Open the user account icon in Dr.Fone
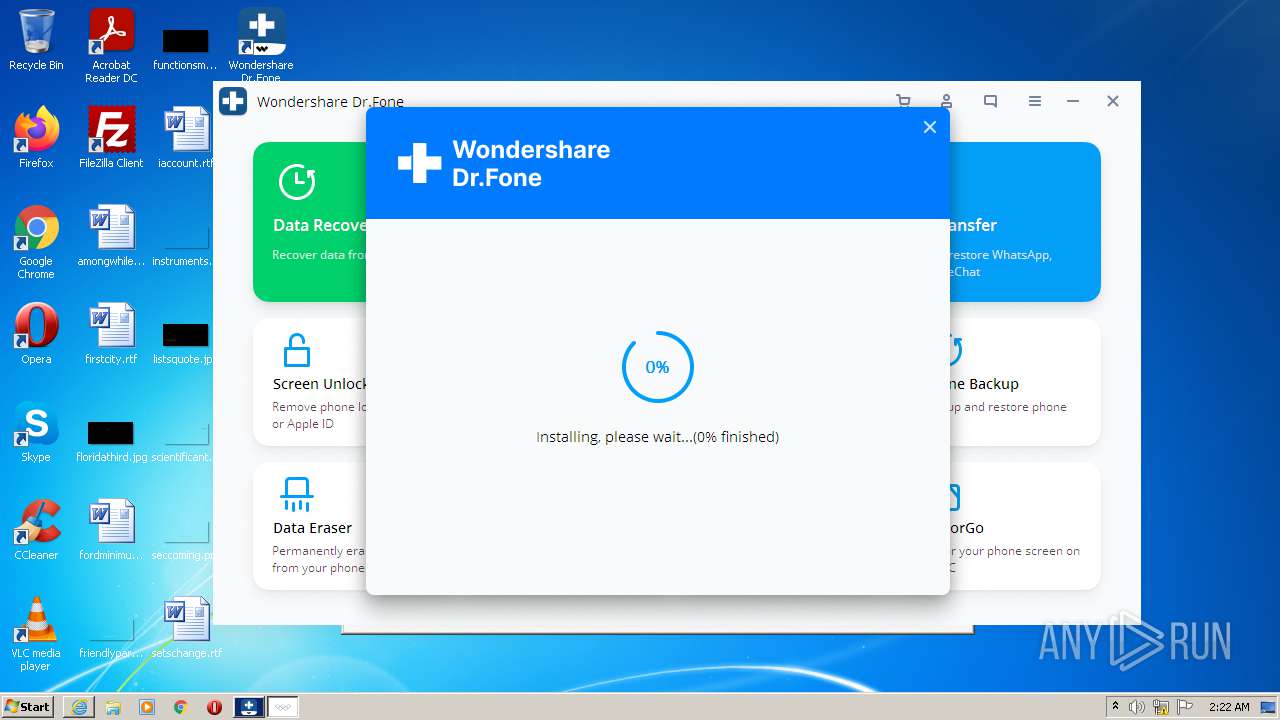1280x720 pixels. (946, 101)
